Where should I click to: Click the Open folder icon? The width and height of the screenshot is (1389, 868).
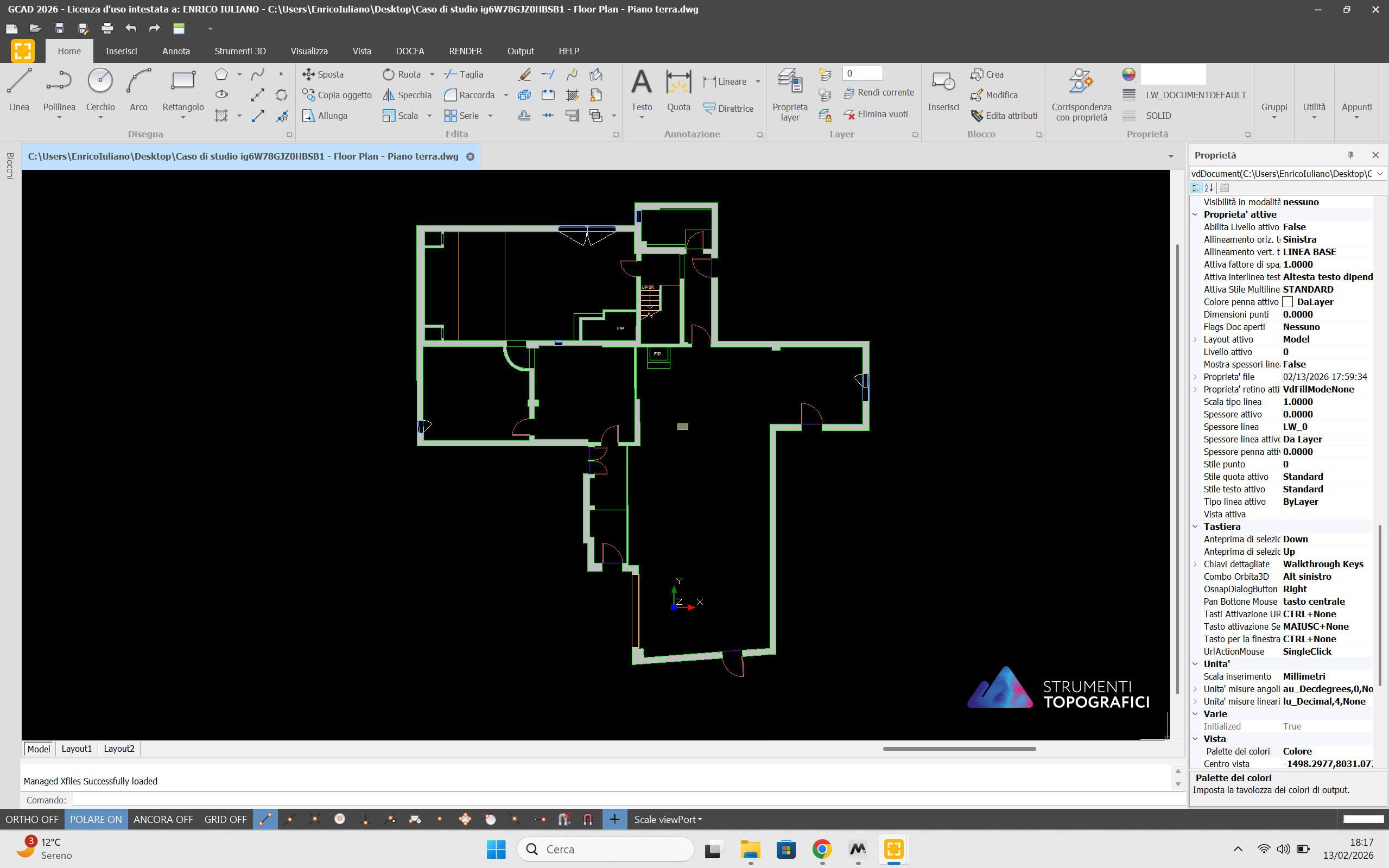coord(35,28)
